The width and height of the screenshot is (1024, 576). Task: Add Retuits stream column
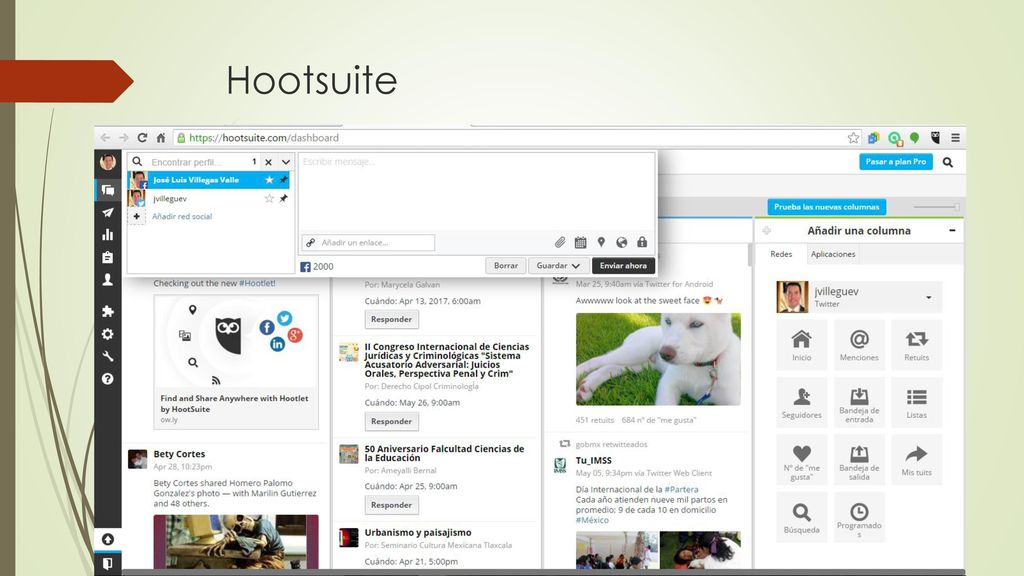pyautogui.click(x=917, y=345)
